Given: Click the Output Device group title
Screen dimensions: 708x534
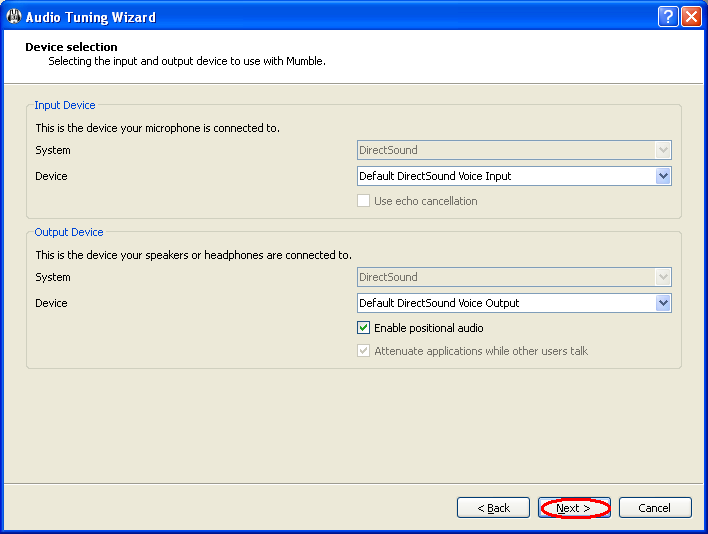Looking at the screenshot, I should 68,232.
